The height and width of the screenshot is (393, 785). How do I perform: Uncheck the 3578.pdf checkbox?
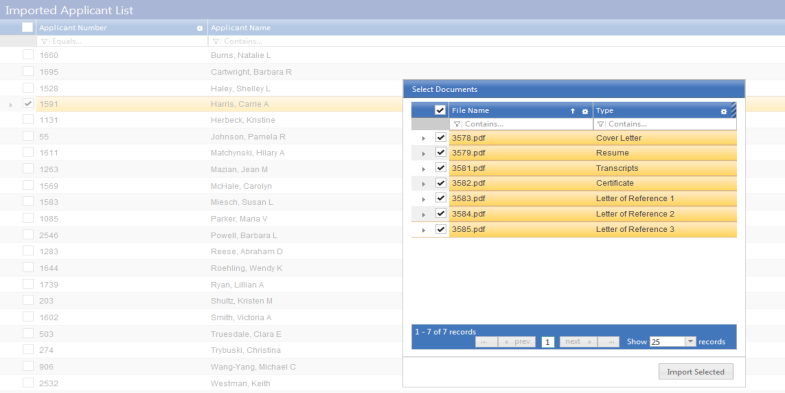441,137
